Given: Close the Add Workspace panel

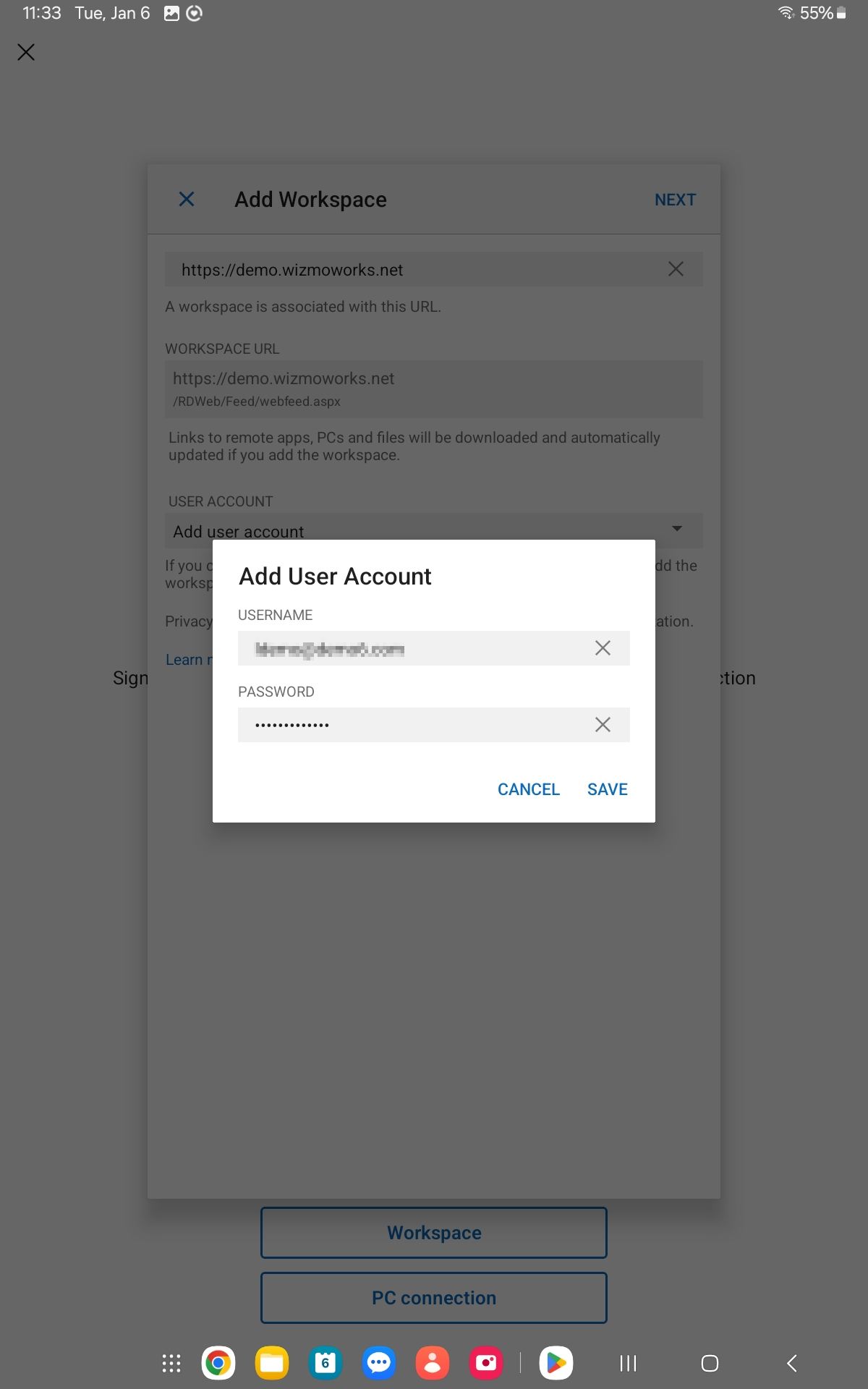Looking at the screenshot, I should (187, 199).
